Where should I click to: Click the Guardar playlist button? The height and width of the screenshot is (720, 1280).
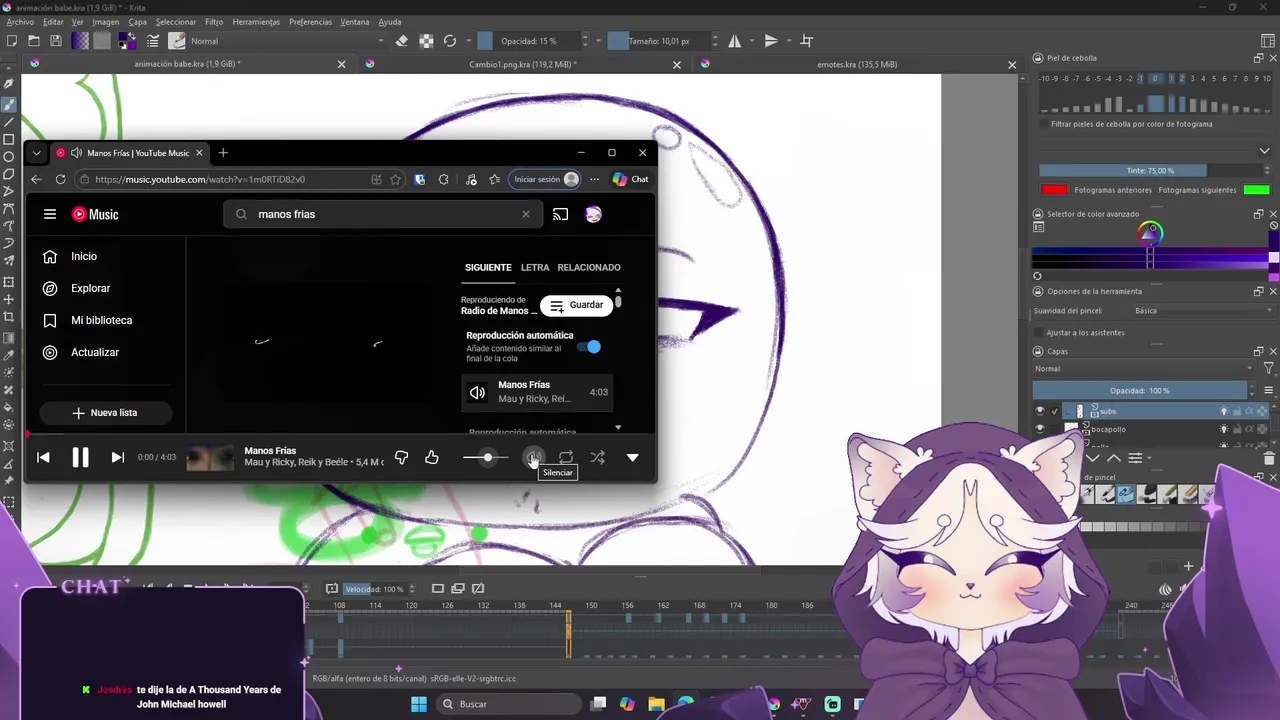pos(576,305)
